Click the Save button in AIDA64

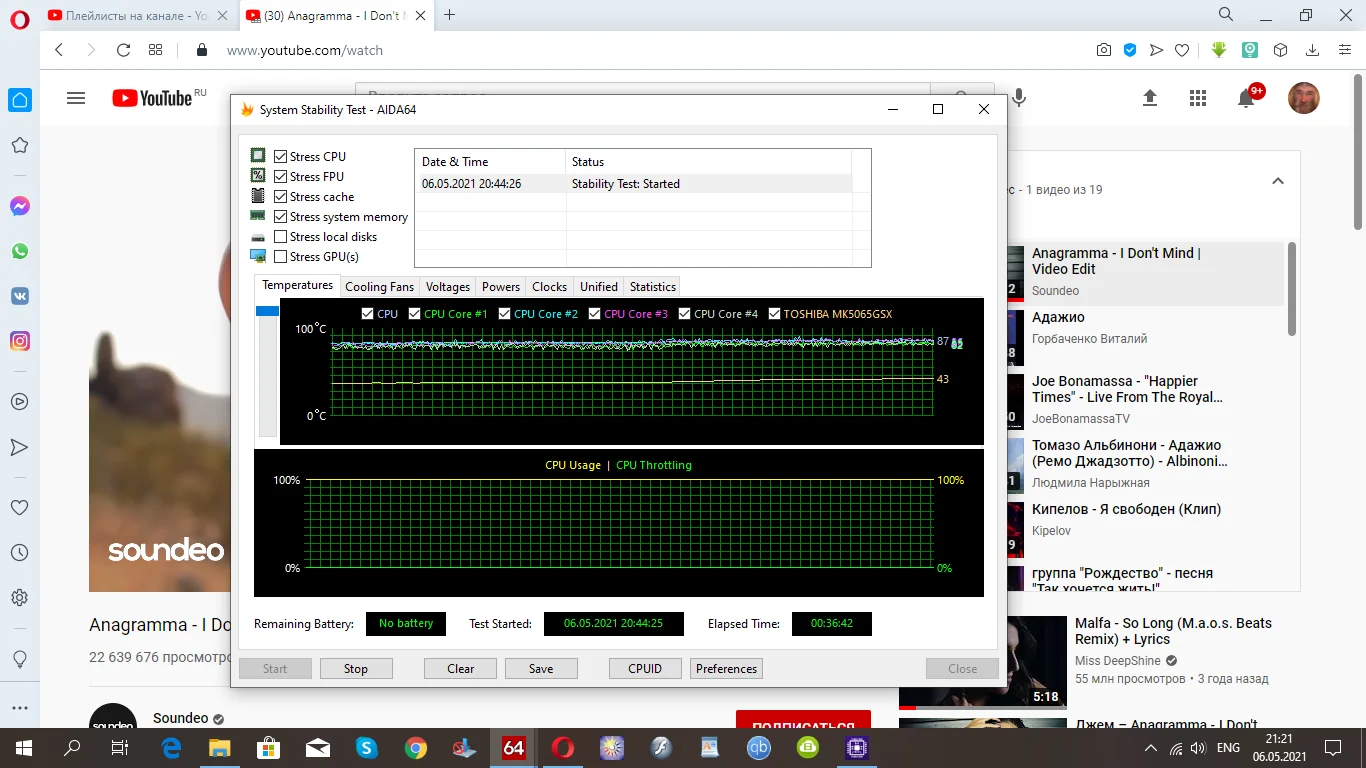pos(541,669)
